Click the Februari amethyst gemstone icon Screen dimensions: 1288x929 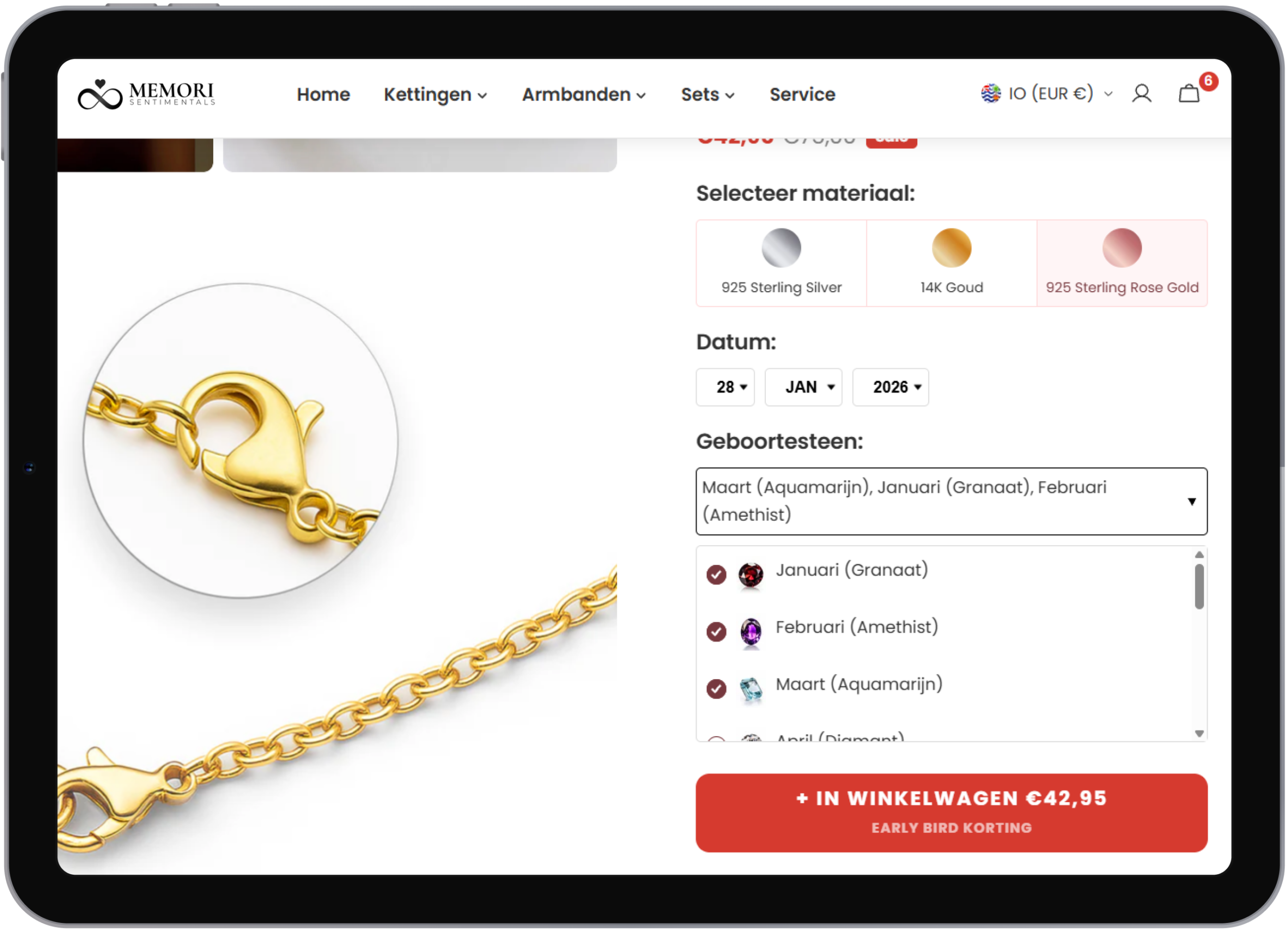click(751, 631)
